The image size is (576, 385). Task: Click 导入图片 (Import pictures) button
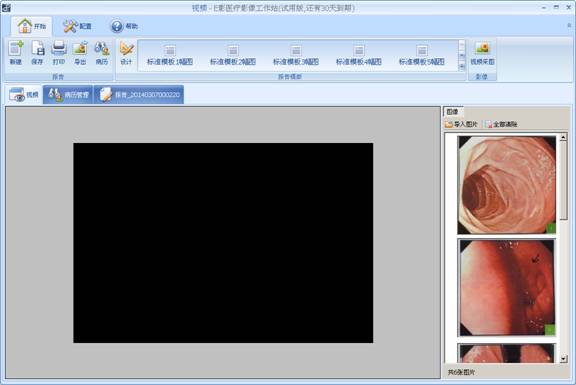pos(461,124)
